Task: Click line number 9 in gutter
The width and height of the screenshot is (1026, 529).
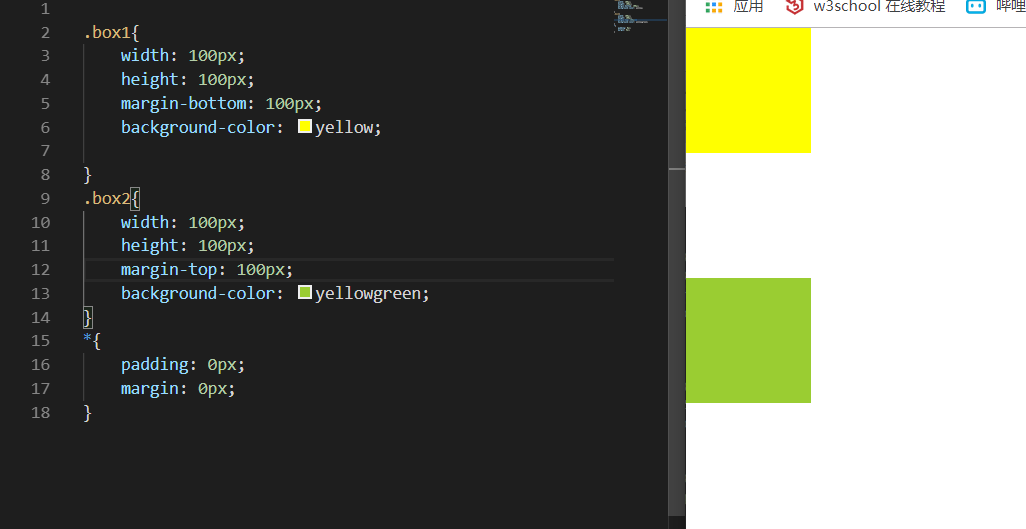Action: (45, 198)
